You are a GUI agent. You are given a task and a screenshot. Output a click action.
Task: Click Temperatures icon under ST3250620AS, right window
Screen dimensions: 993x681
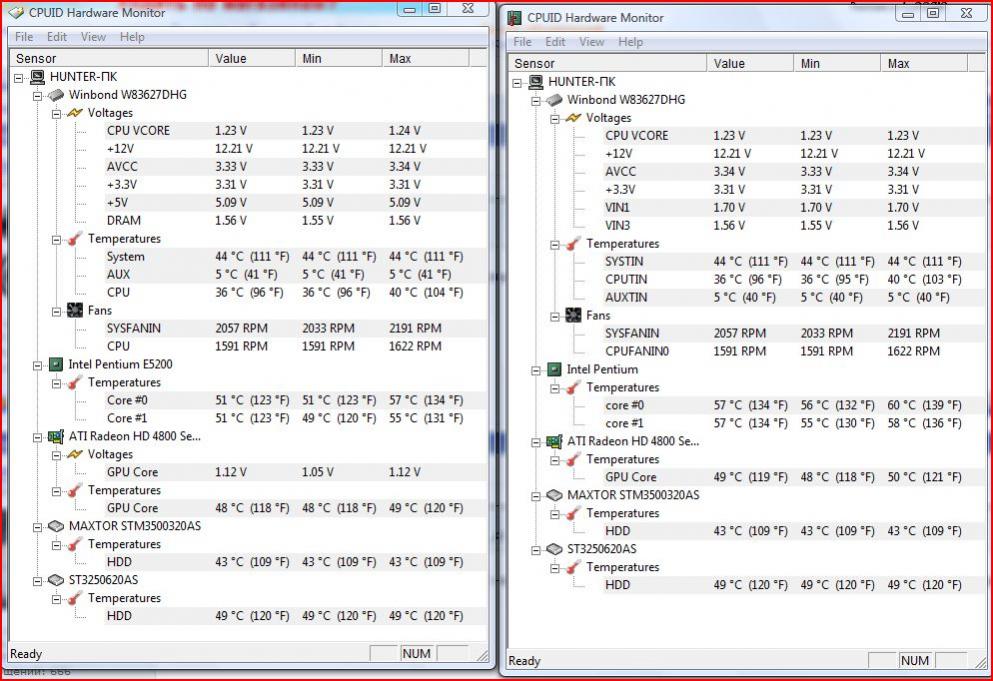[x=573, y=568]
